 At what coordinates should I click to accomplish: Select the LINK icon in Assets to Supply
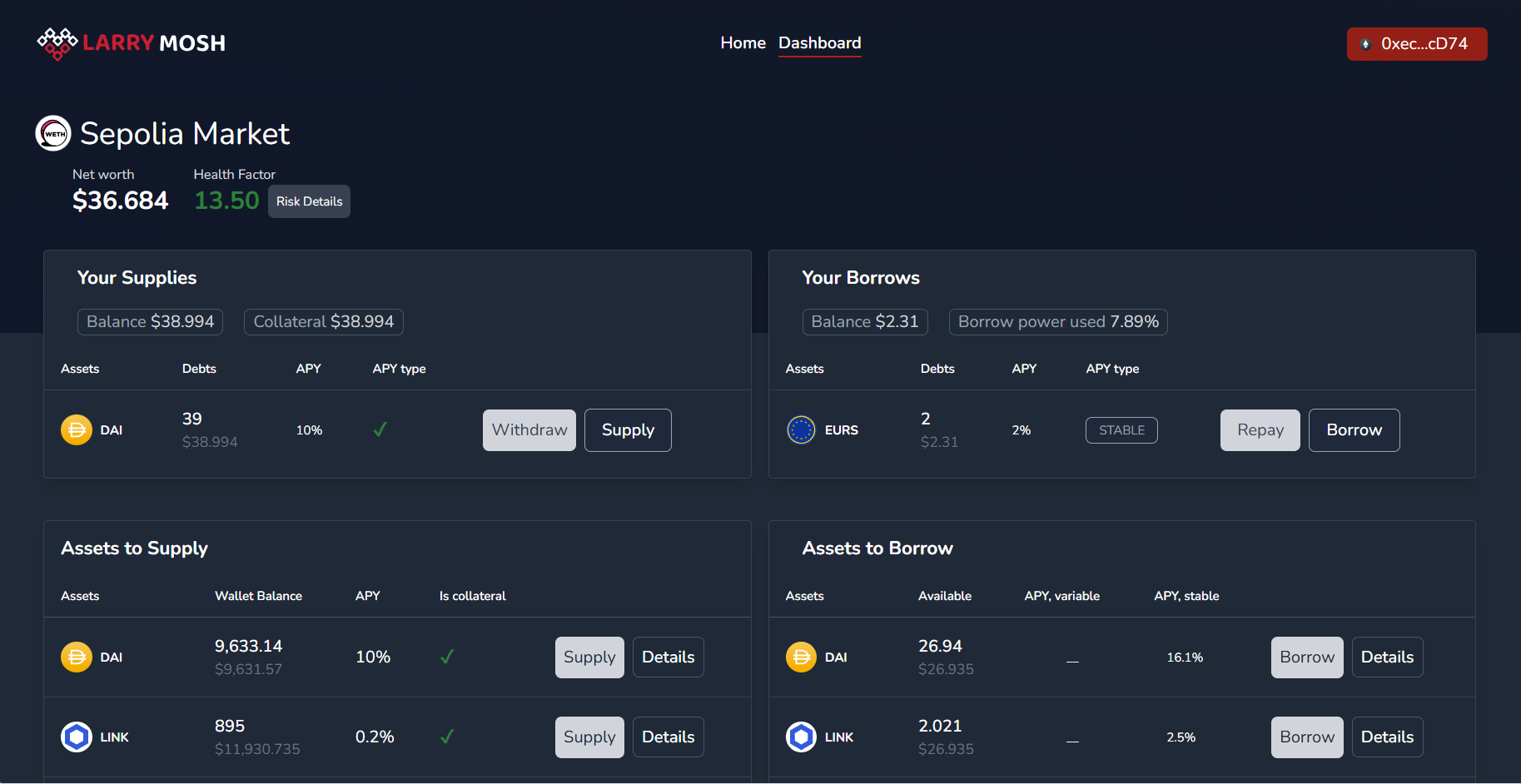76,737
